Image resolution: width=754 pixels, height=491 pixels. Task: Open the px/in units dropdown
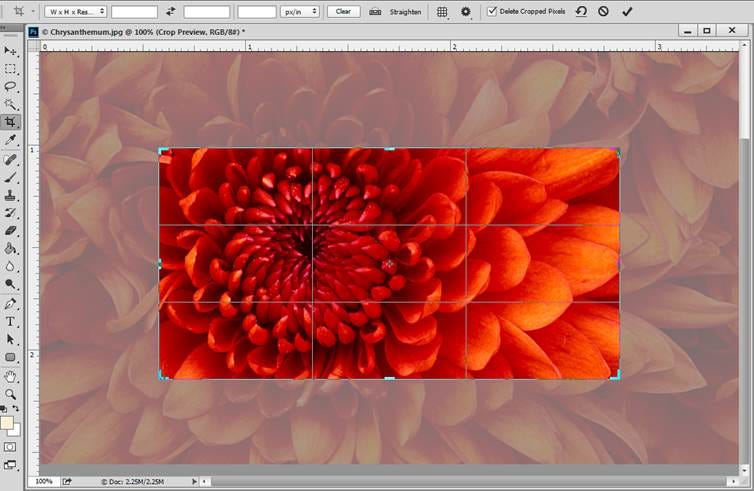point(300,12)
